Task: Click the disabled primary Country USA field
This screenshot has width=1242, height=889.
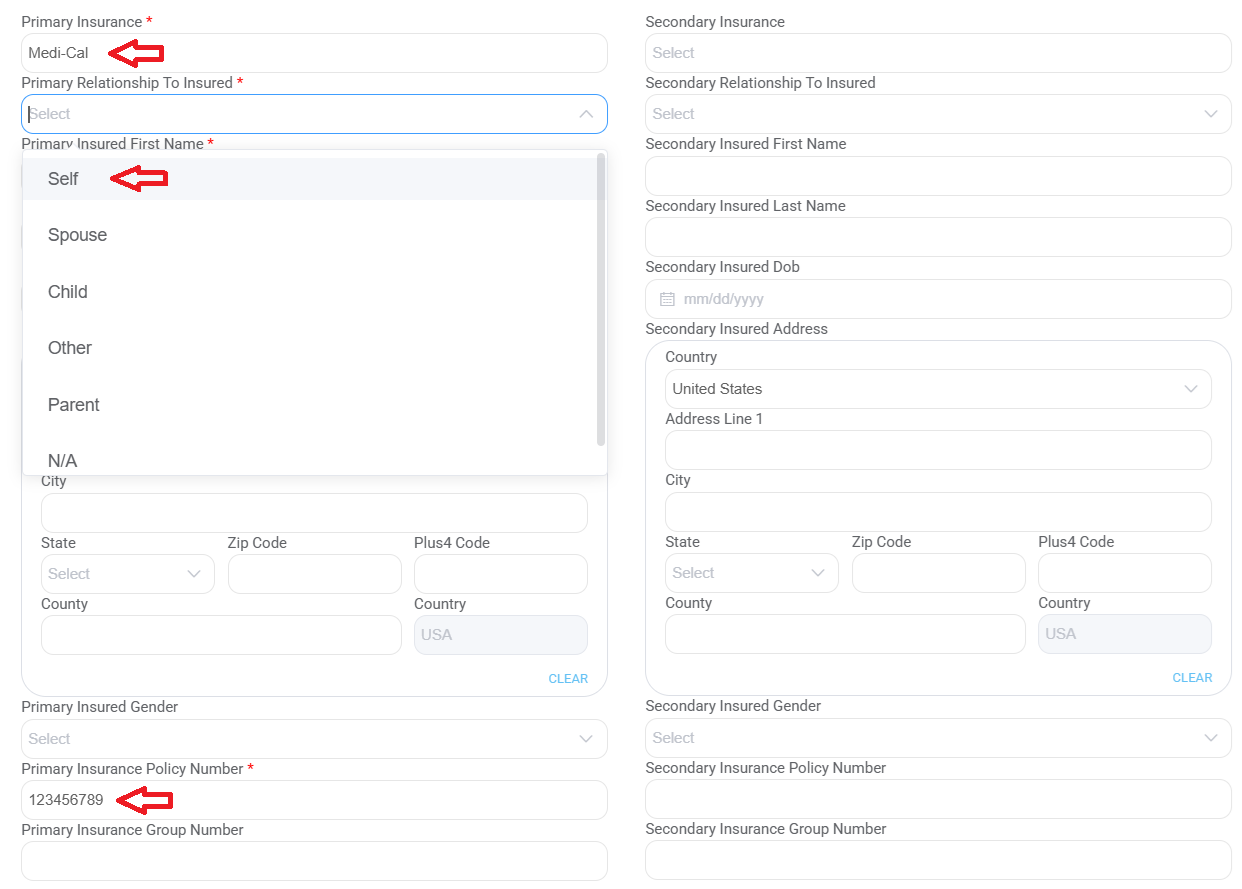Action: click(x=501, y=635)
